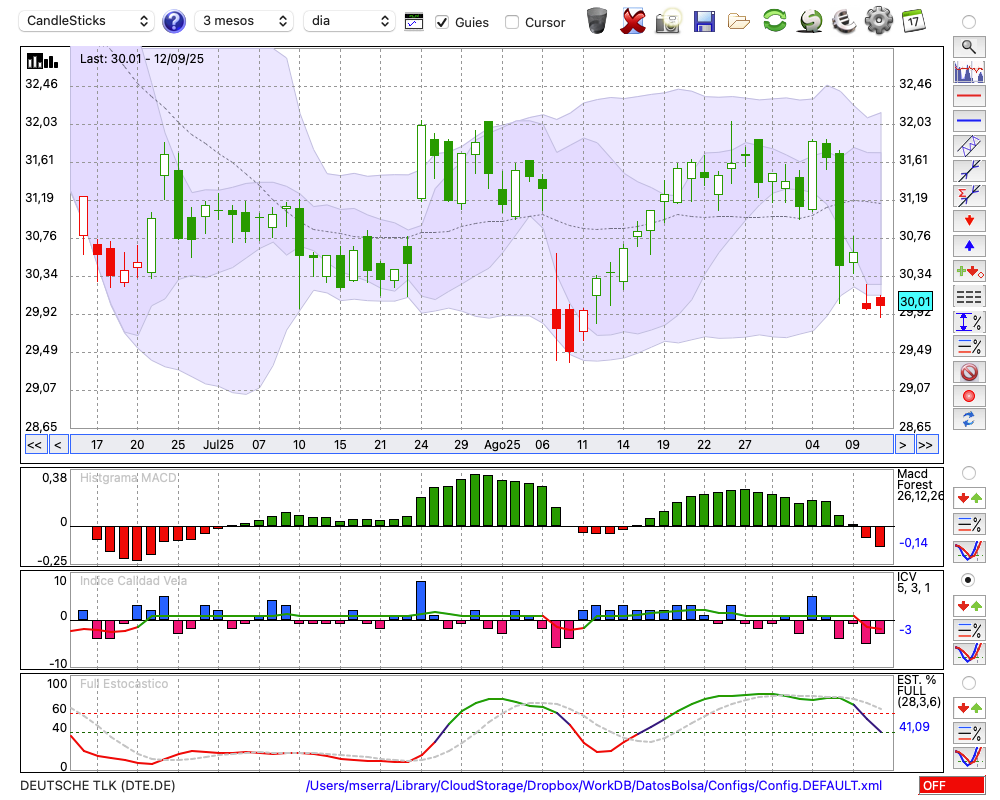Image resolution: width=1000 pixels, height=800 pixels.
Task: Step back with the < button
Action: coord(58,445)
